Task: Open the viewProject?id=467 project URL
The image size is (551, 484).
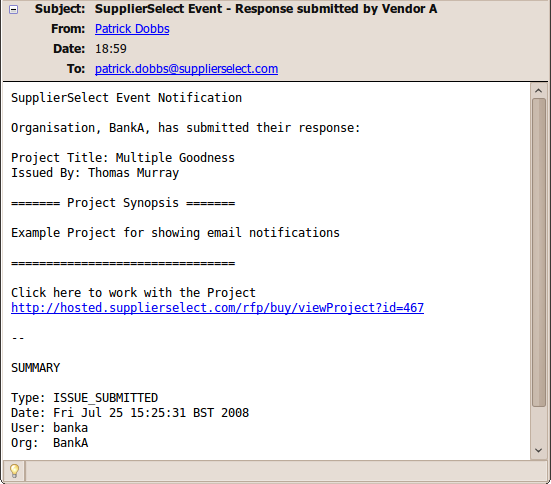Action: pyautogui.click(x=217, y=308)
